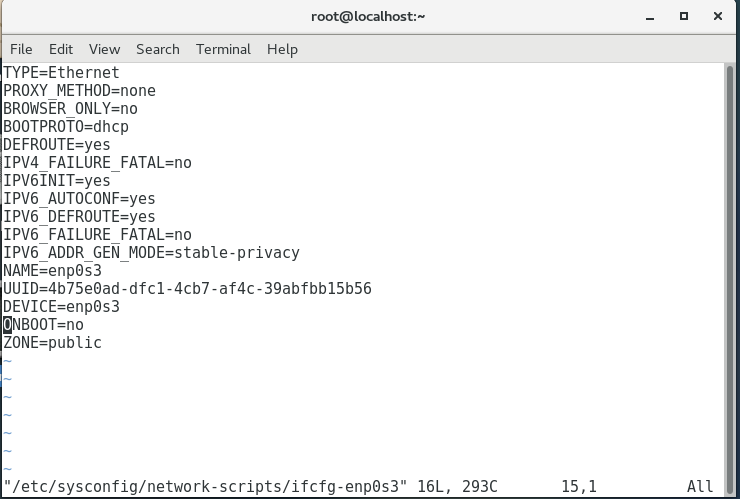This screenshot has width=740, height=499.
Task: Open the Edit menu
Action: point(61,49)
